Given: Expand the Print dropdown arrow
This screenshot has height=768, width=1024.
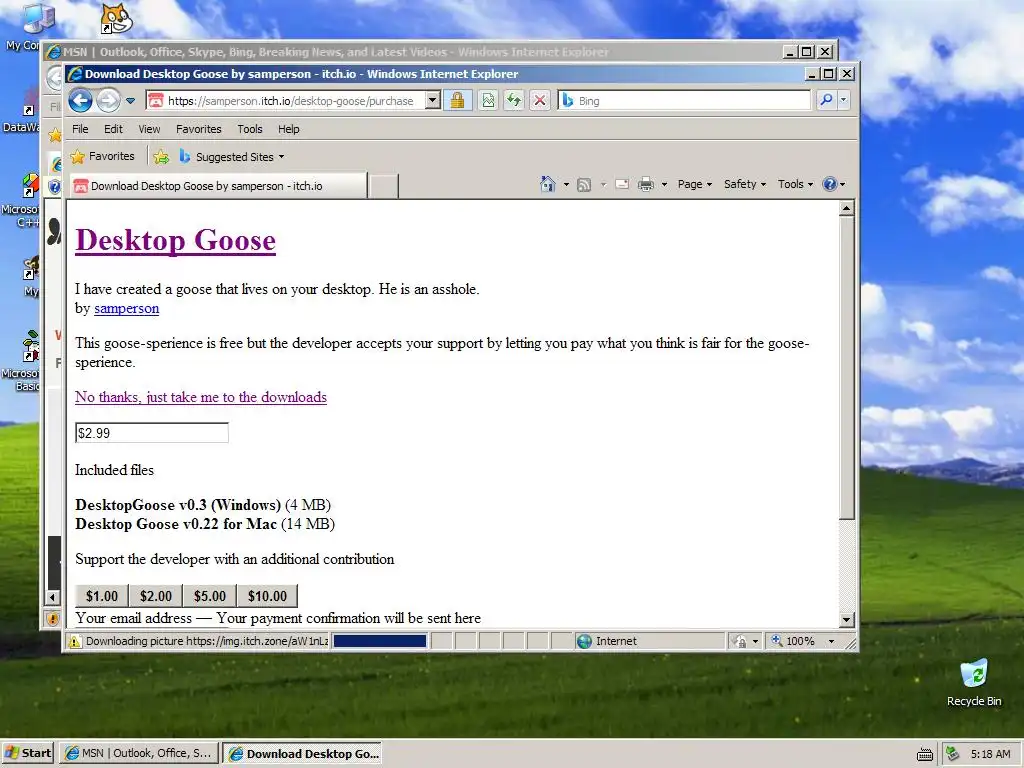Looking at the screenshot, I should [x=664, y=185].
